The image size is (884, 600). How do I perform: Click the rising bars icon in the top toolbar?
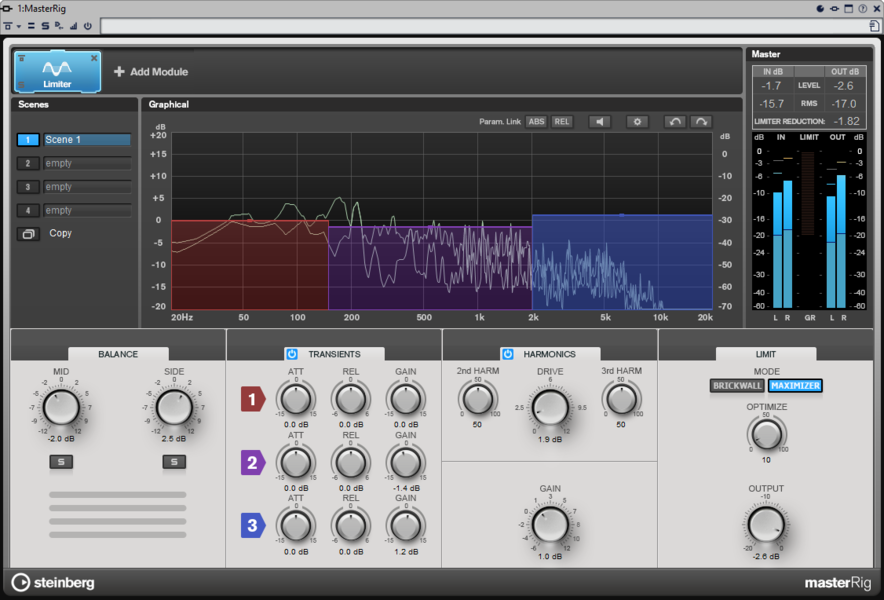click(x=73, y=26)
